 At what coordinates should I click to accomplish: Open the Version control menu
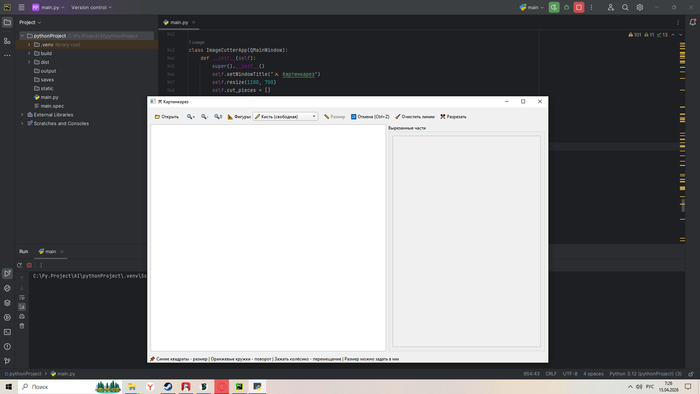pos(91,7)
